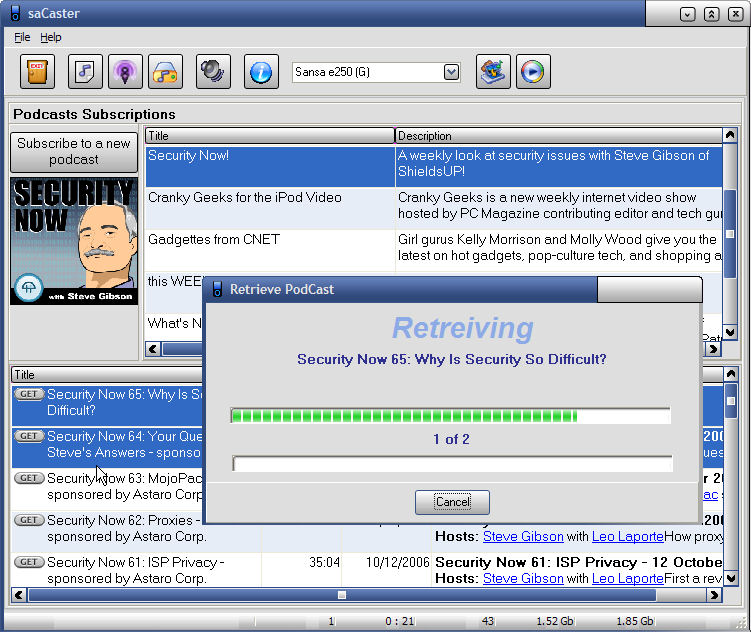751x632 pixels.
Task: Click the overall empty progress bar
Action: [x=453, y=463]
